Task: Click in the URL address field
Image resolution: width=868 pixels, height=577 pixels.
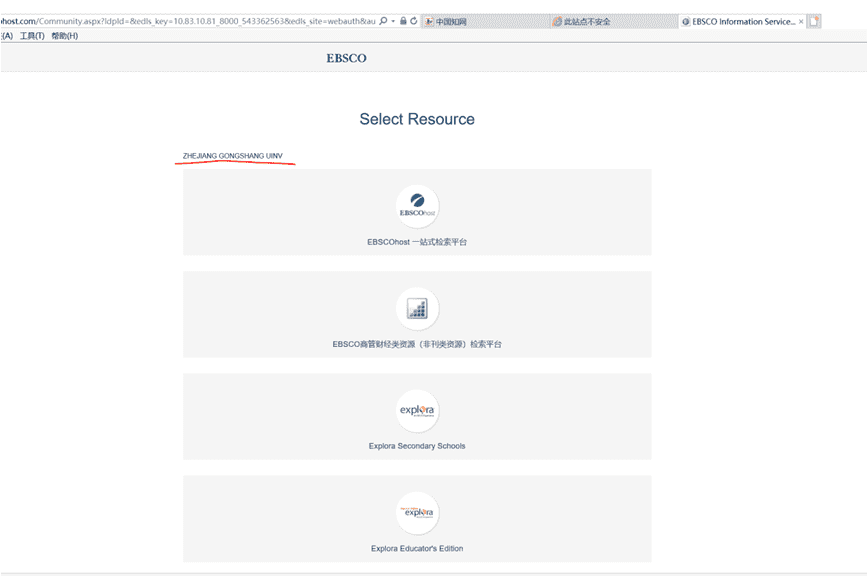Action: tap(180, 21)
